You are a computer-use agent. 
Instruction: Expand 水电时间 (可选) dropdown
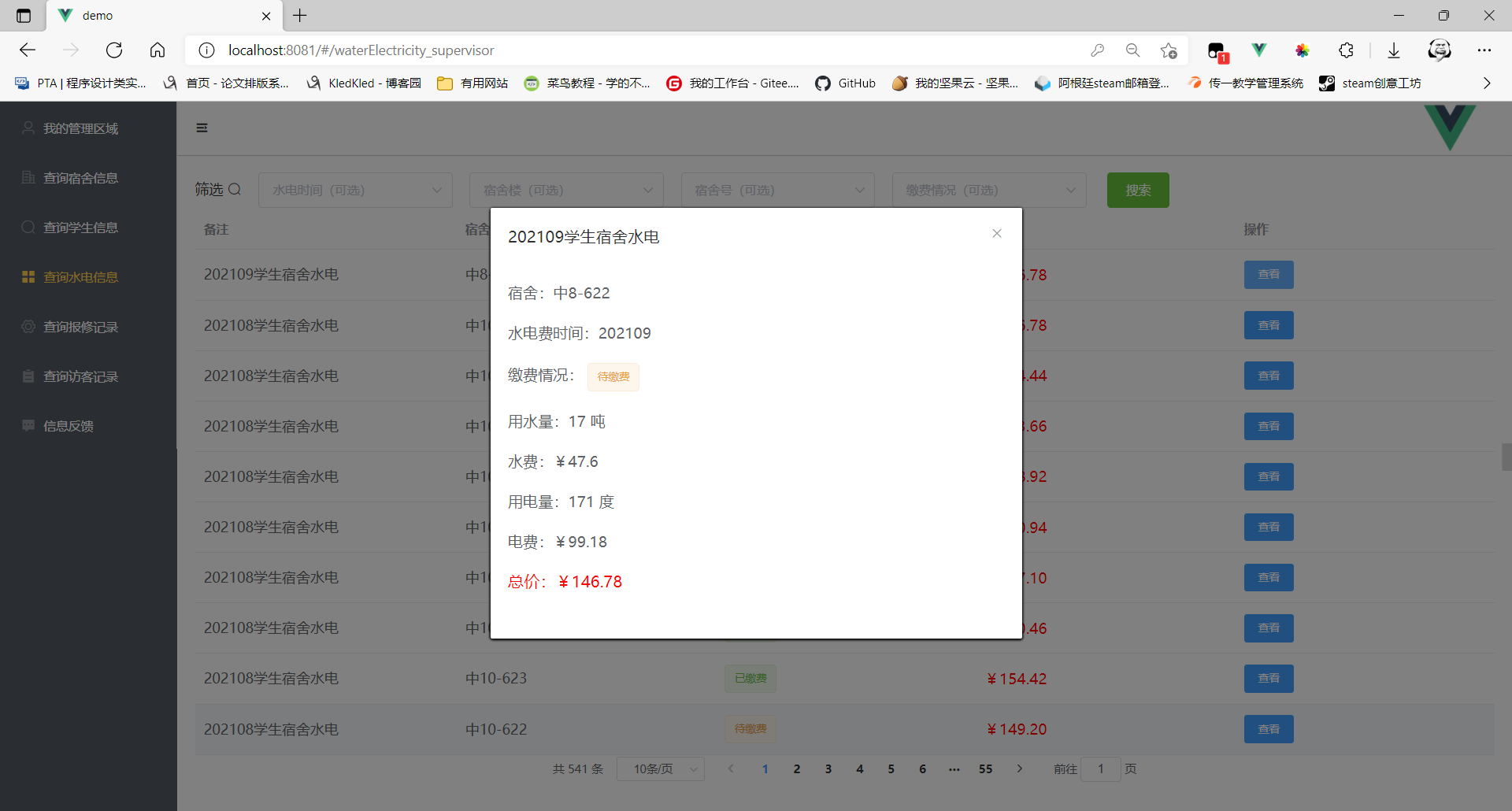coord(355,190)
